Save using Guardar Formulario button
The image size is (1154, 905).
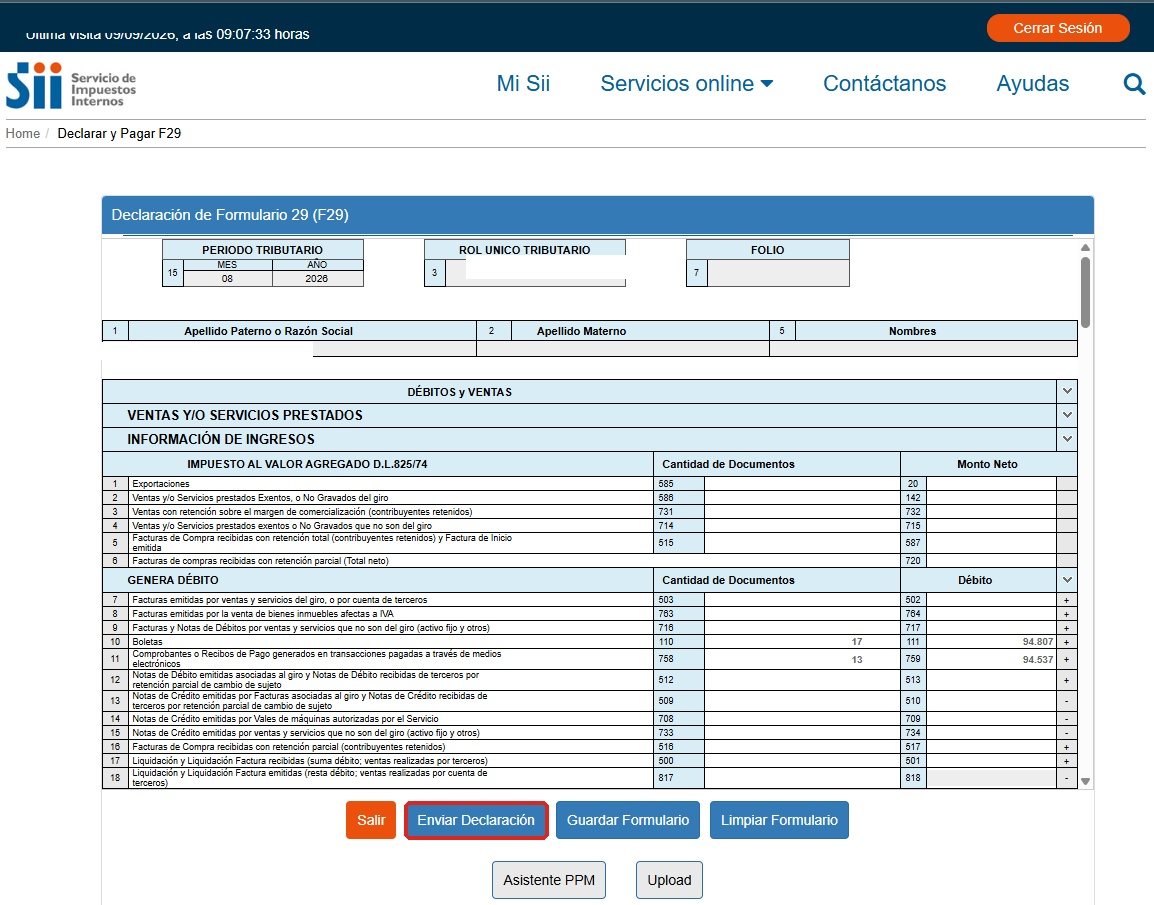[628, 820]
